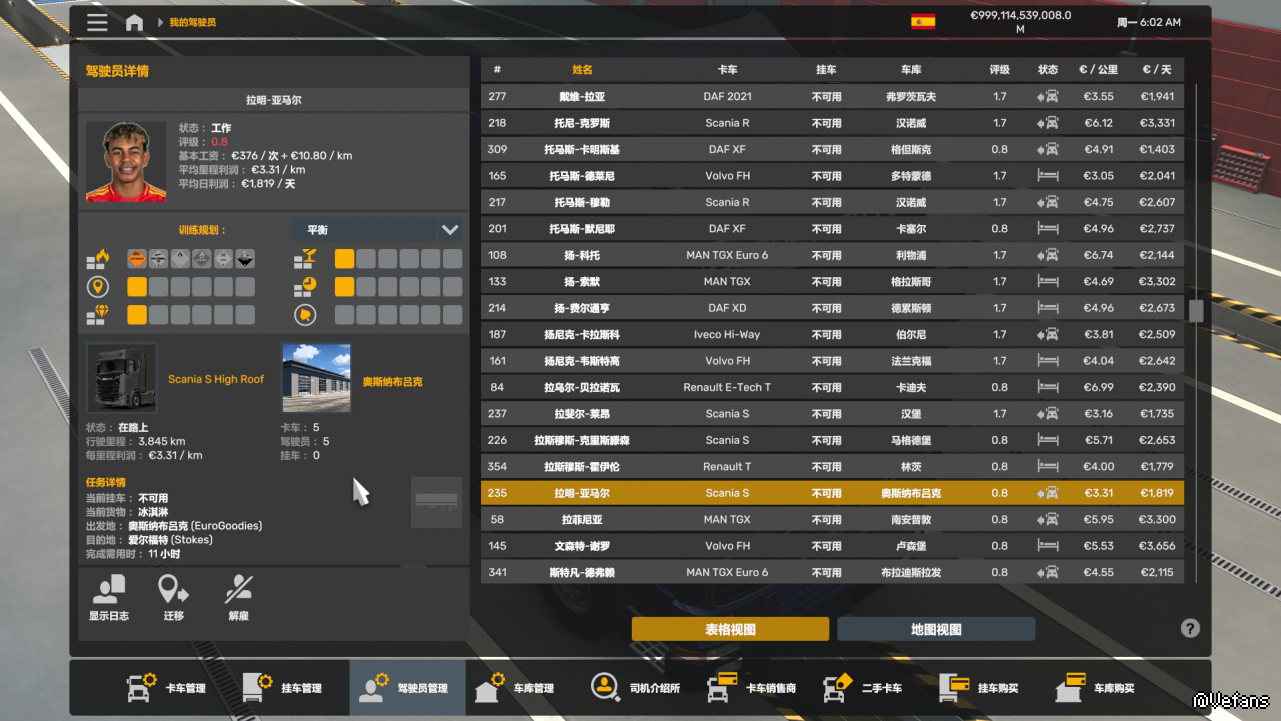Click the resting icon for 拉斐尔-莱昂
The height and width of the screenshot is (721, 1281).
(x=1048, y=414)
